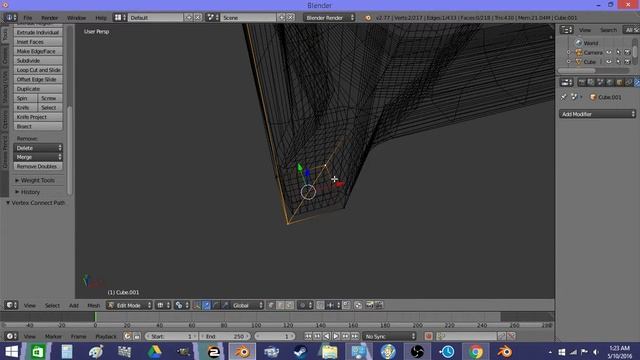Image resolution: width=640 pixels, height=360 pixels.
Task: Click the Bisect button
Action: pos(38,126)
